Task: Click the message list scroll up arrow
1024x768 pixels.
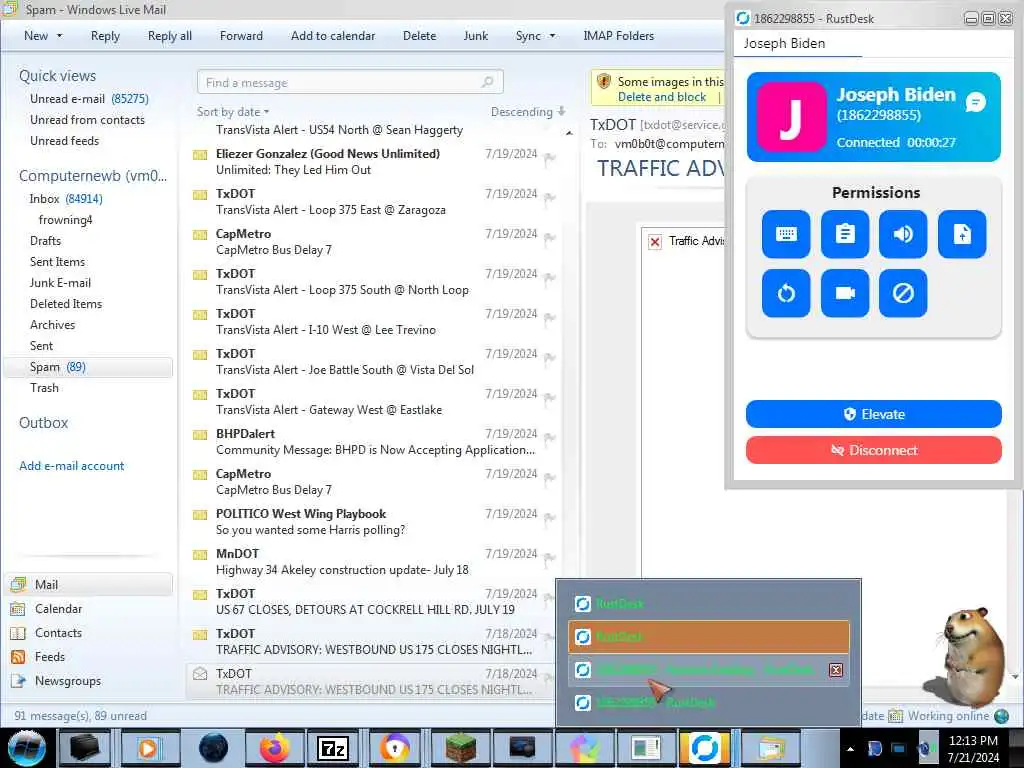Action: point(569,133)
